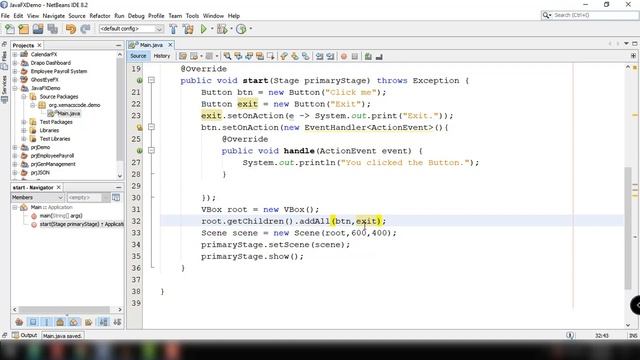Screen dimensions: 640x360
Task: Click Clean and Build Project icon
Action: 188,29
